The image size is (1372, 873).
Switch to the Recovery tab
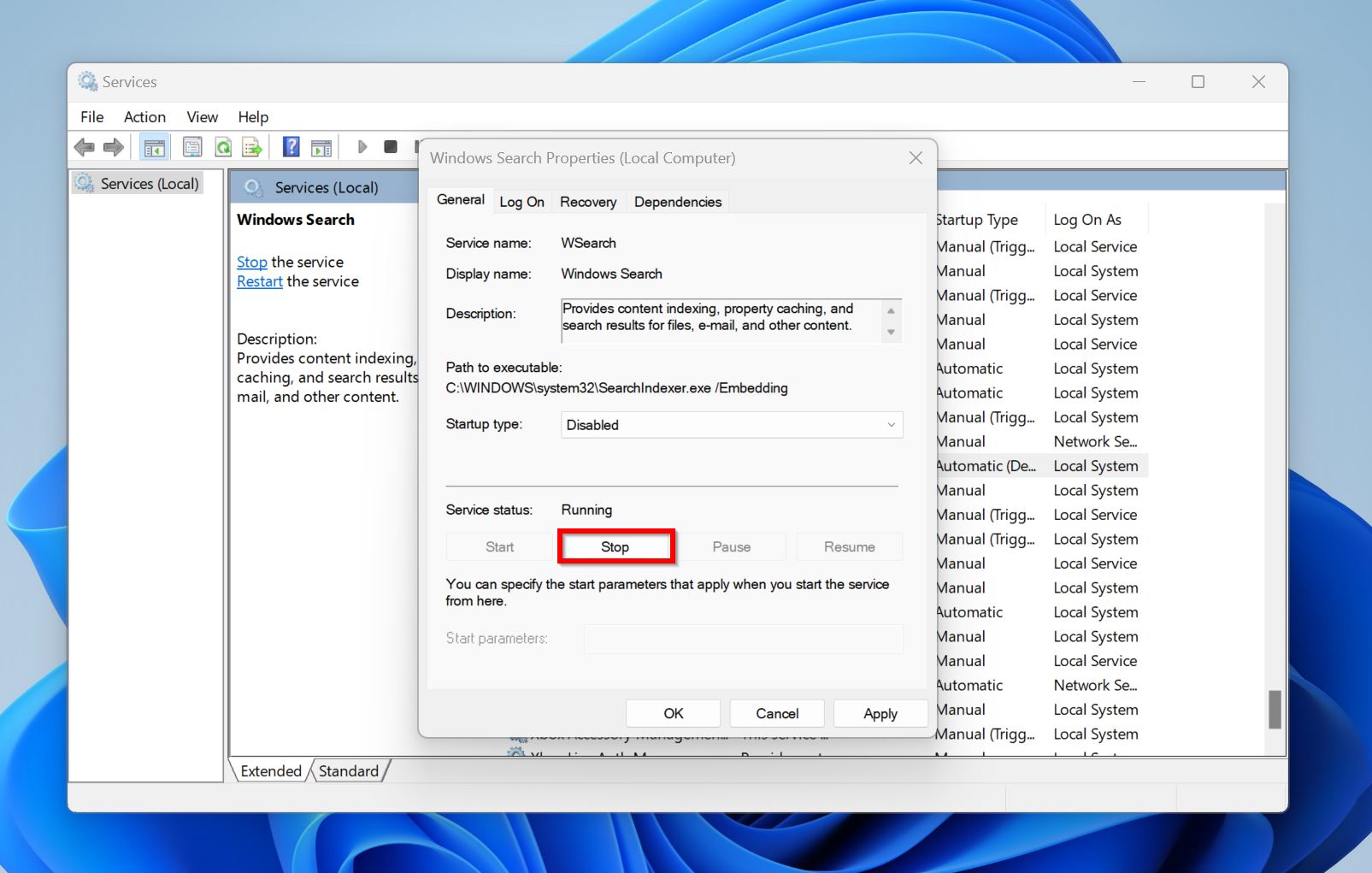point(588,202)
